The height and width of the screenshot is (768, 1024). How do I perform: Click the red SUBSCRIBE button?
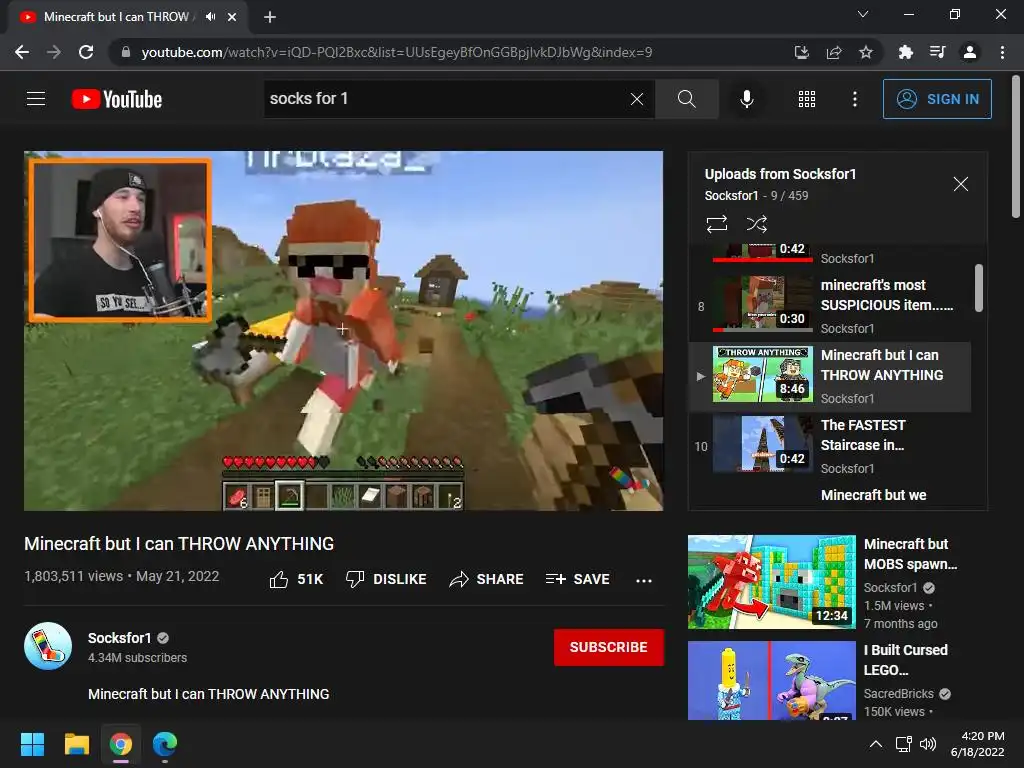(x=609, y=647)
